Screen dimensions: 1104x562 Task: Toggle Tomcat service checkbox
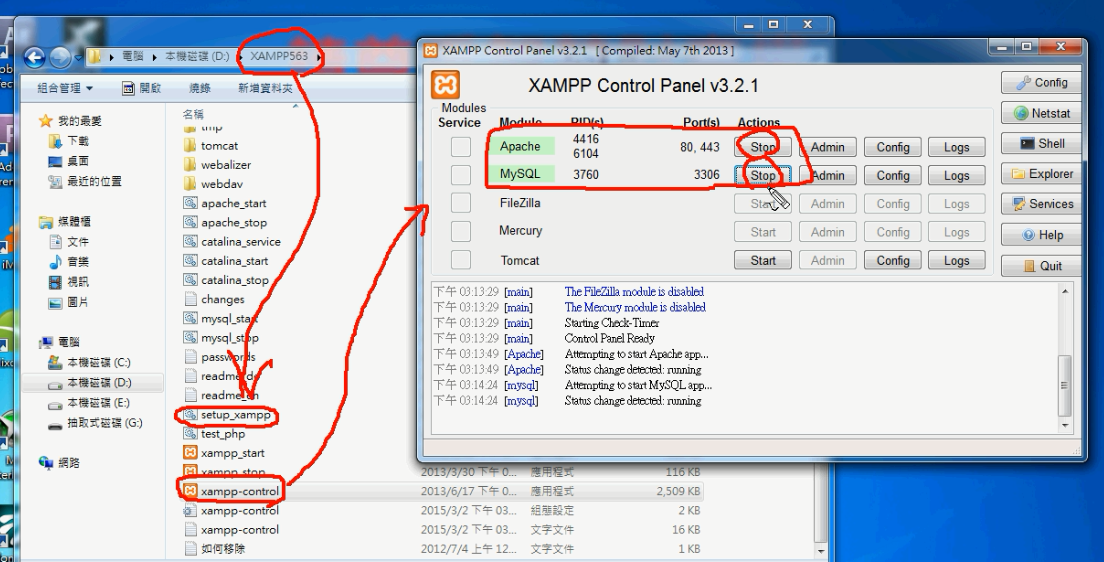click(x=460, y=261)
